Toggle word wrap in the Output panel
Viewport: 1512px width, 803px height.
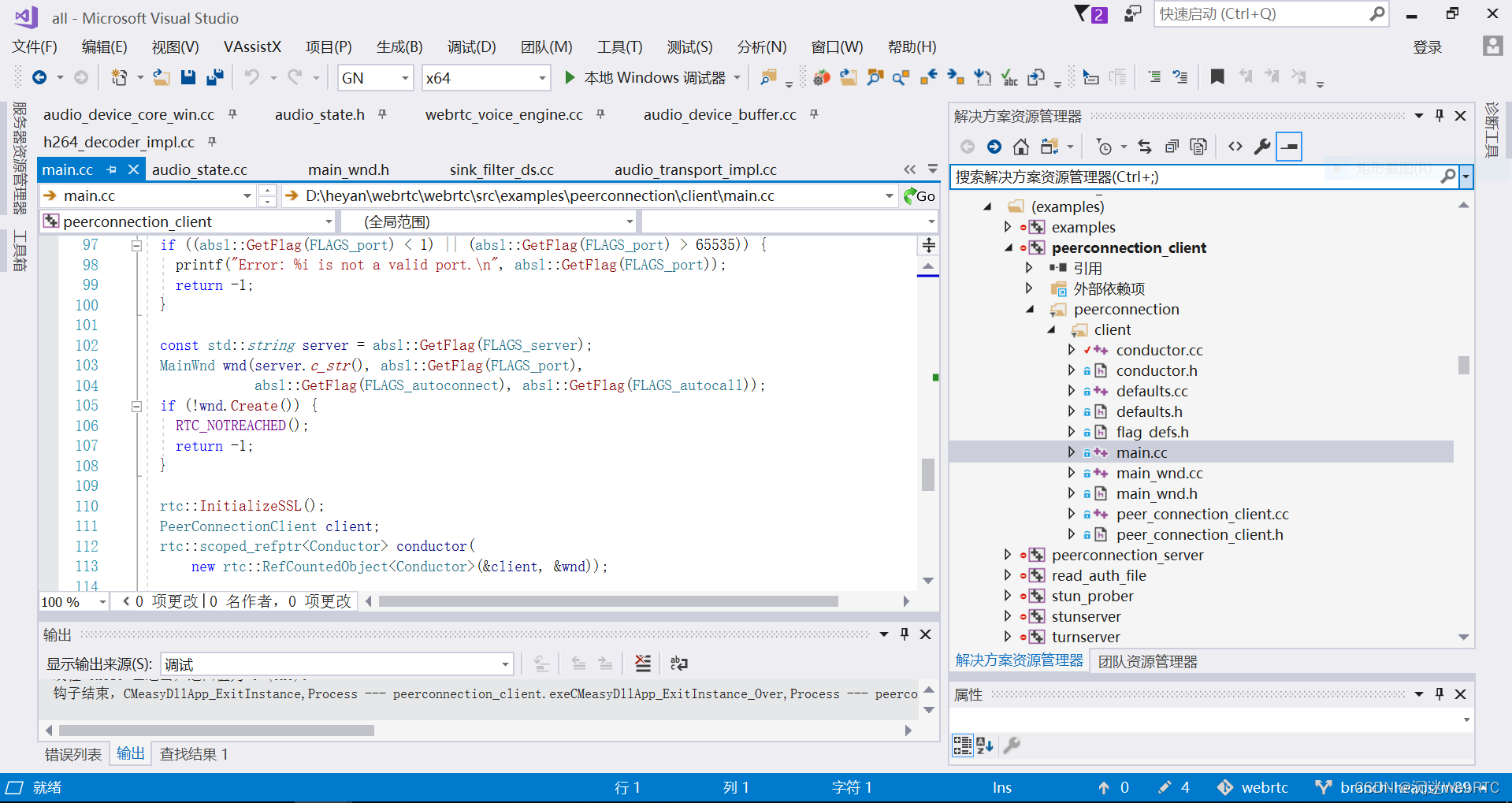point(678,664)
